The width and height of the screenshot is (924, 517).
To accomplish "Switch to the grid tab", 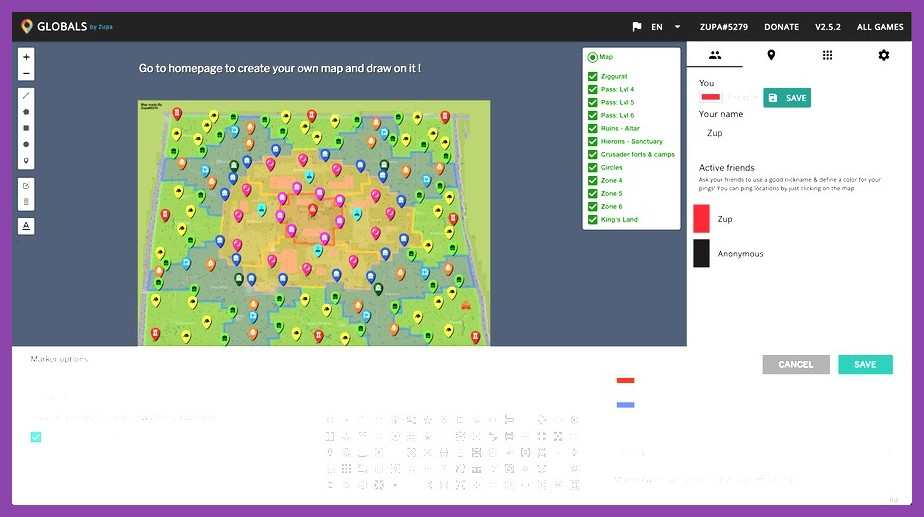I will tap(827, 55).
